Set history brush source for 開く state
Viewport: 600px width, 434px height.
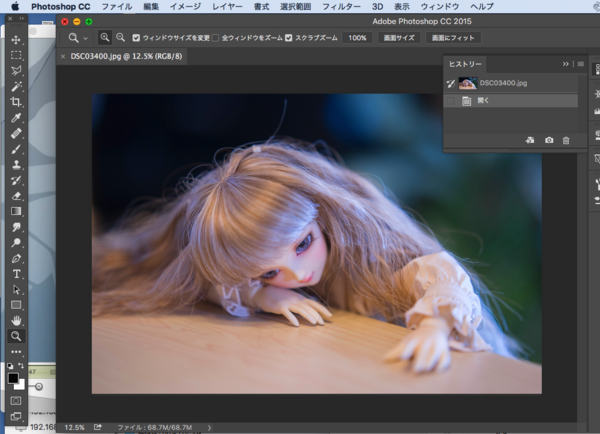click(451, 101)
